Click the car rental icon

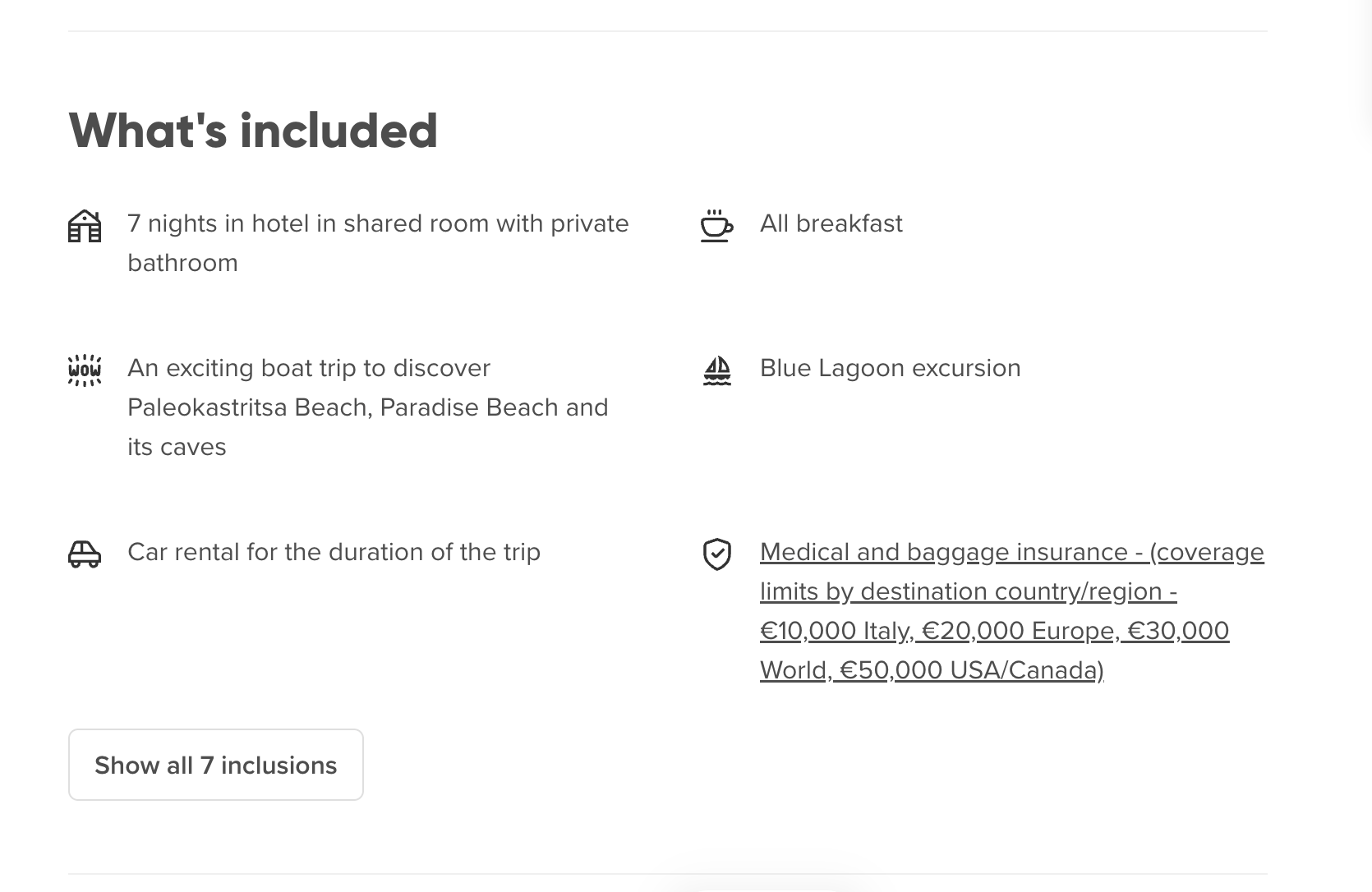click(x=85, y=554)
